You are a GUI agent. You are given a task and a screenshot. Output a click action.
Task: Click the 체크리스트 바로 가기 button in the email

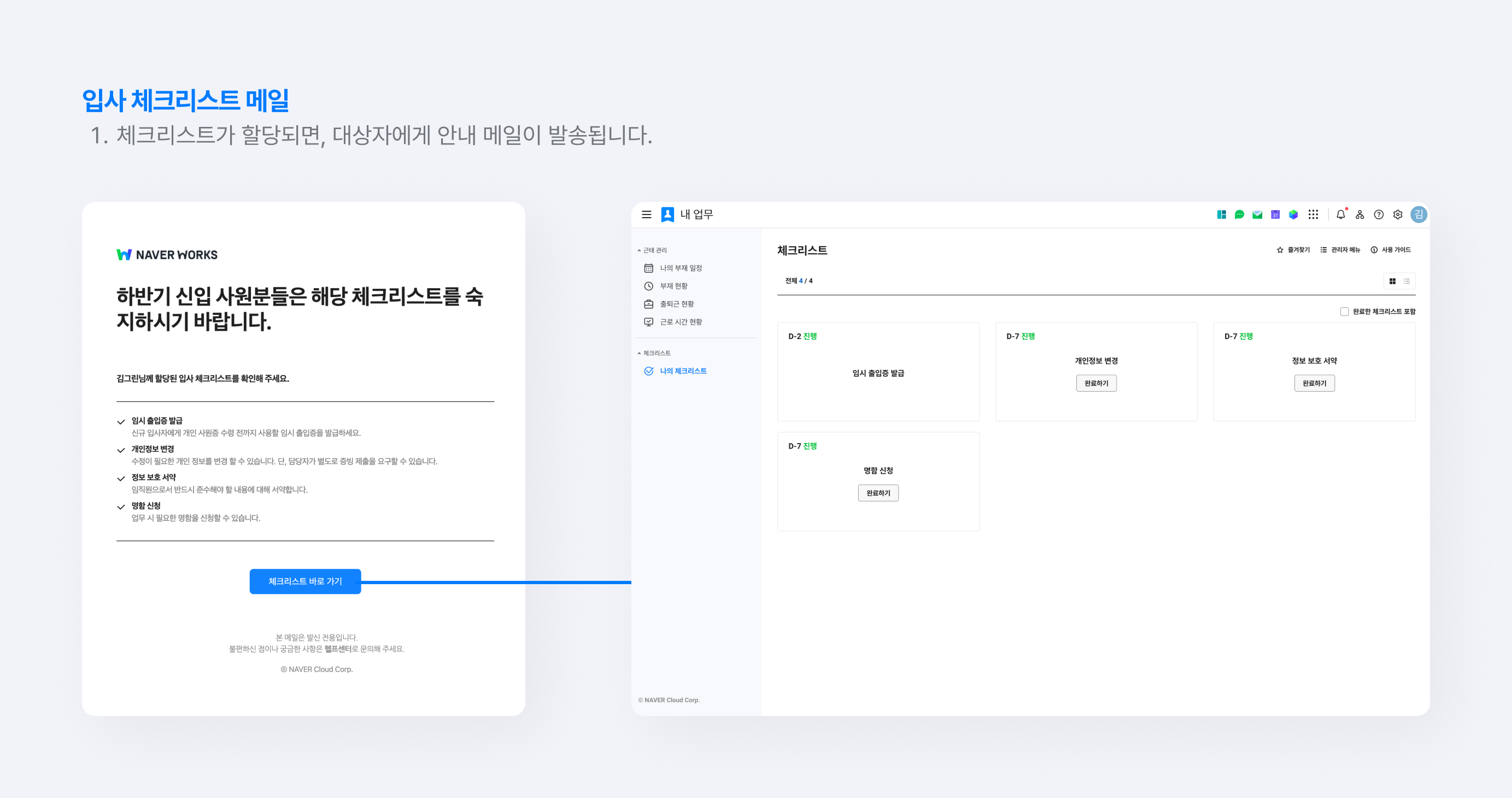click(x=305, y=581)
